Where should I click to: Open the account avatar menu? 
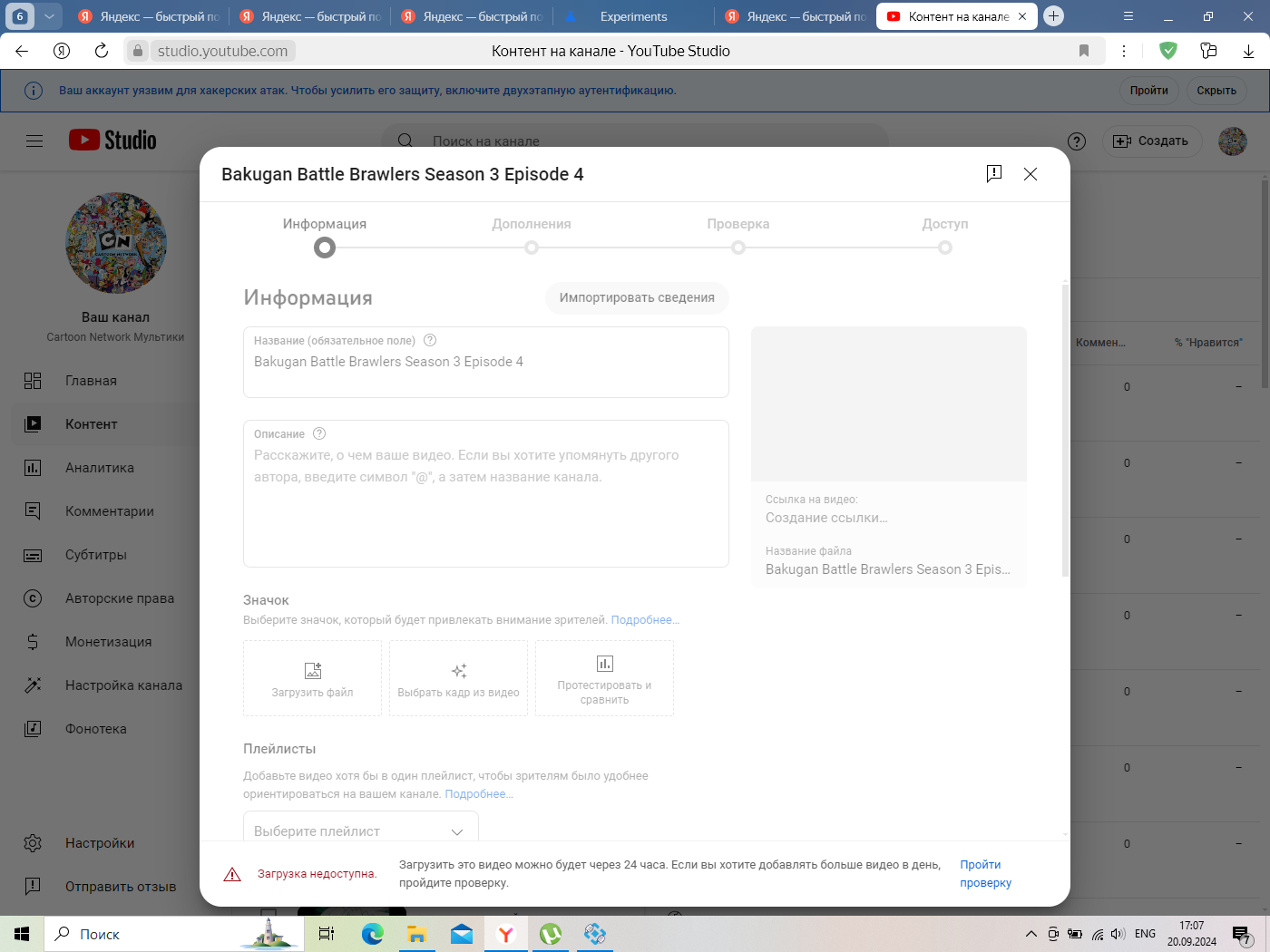1233,141
